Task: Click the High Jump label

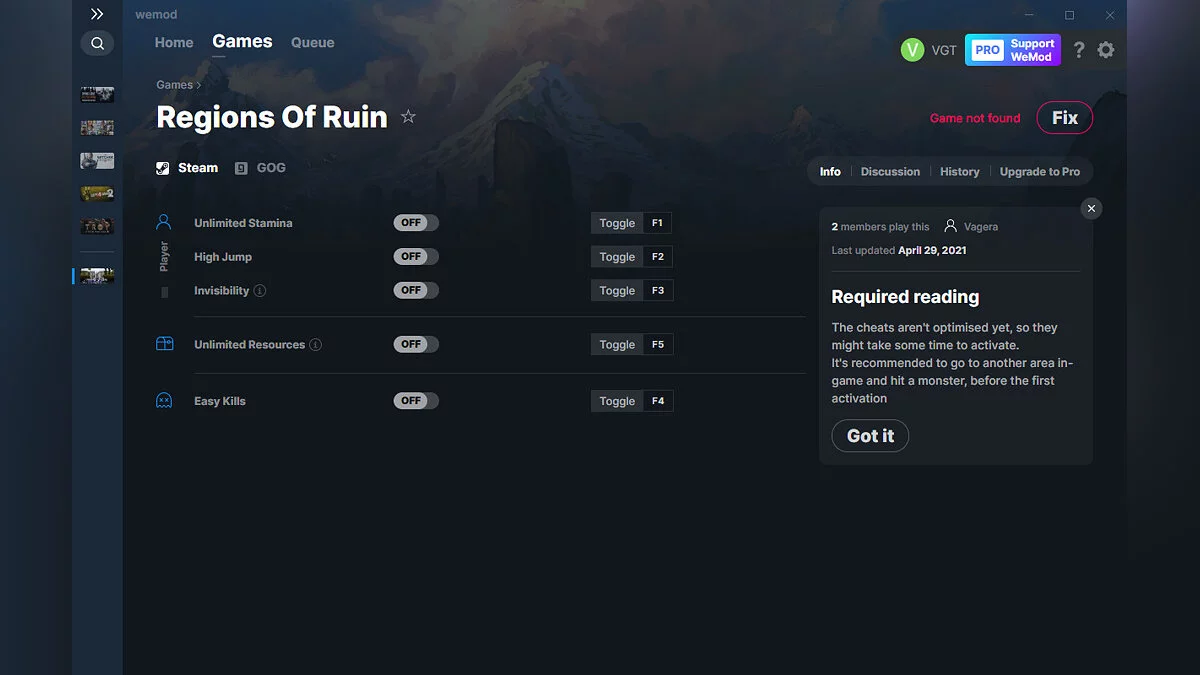Action: (x=223, y=257)
